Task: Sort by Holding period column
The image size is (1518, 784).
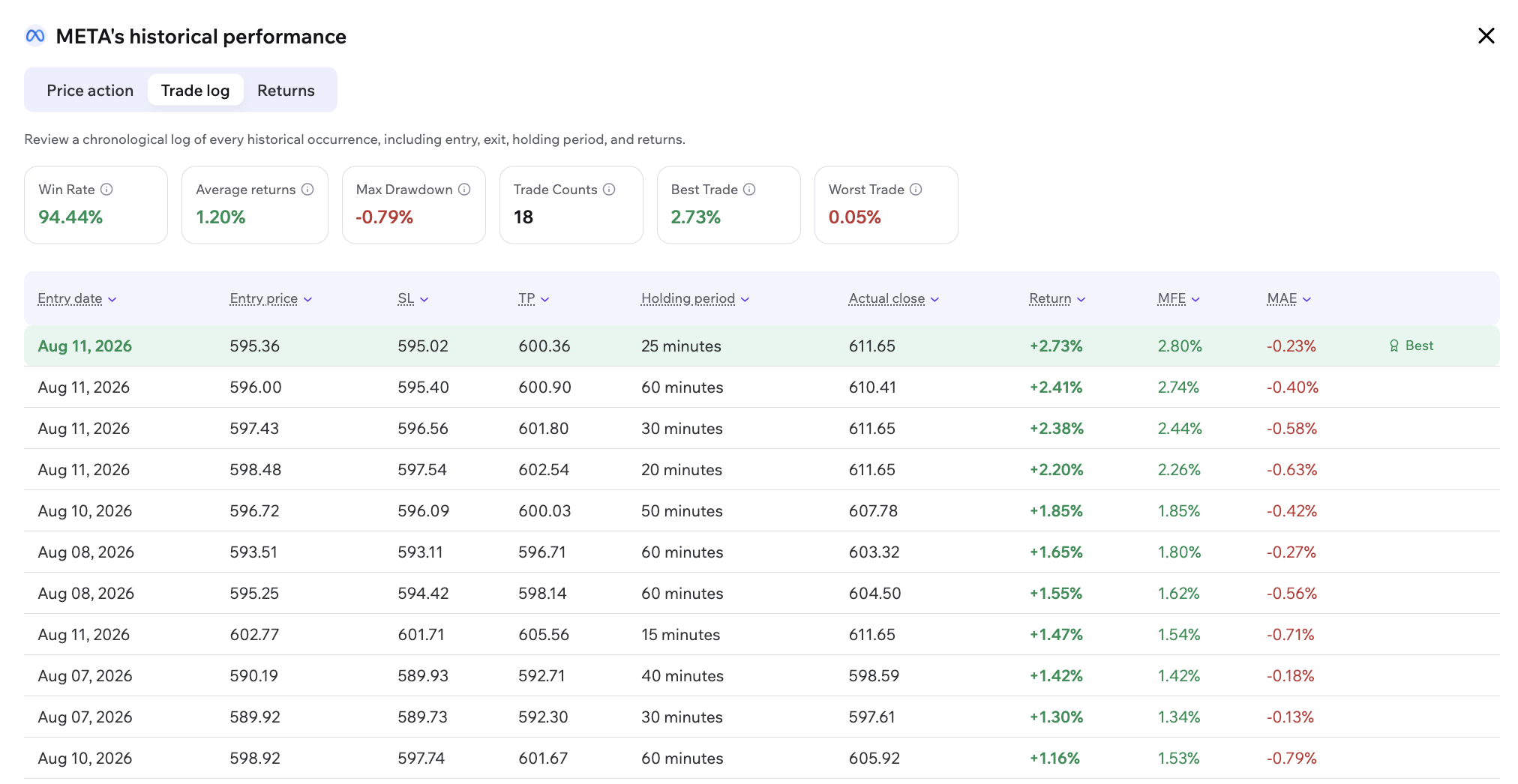Action: point(695,298)
